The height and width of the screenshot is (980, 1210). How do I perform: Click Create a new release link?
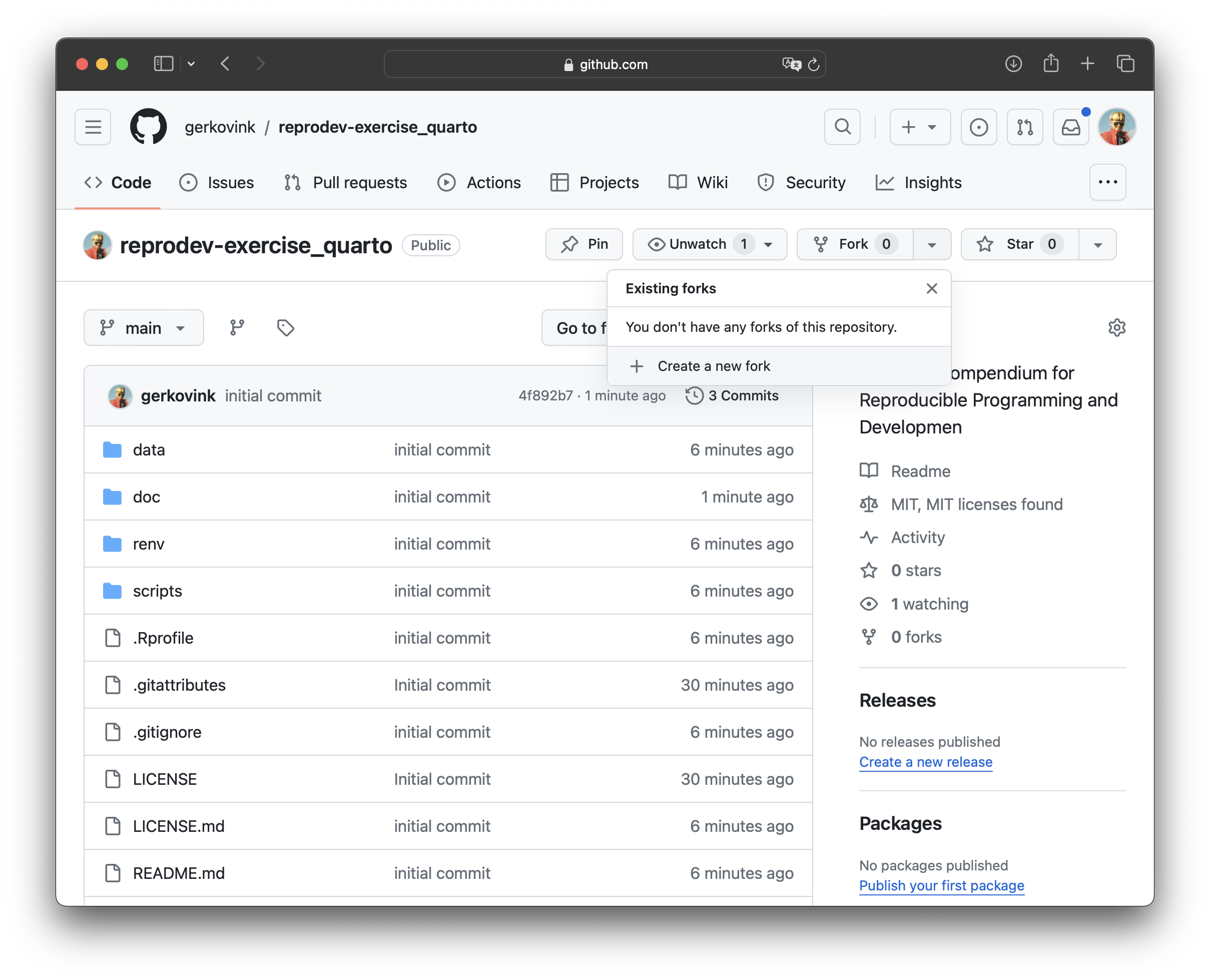pyautogui.click(x=926, y=762)
